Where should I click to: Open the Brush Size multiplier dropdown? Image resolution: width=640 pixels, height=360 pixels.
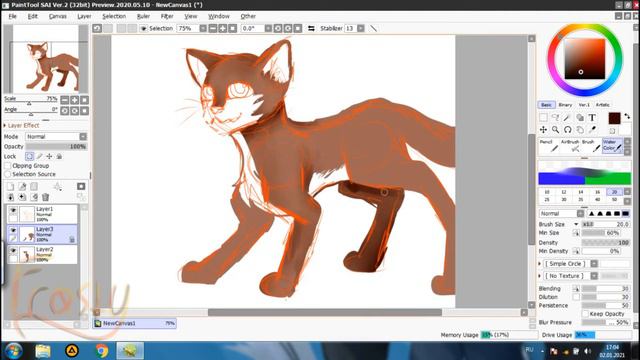pyautogui.click(x=576, y=224)
